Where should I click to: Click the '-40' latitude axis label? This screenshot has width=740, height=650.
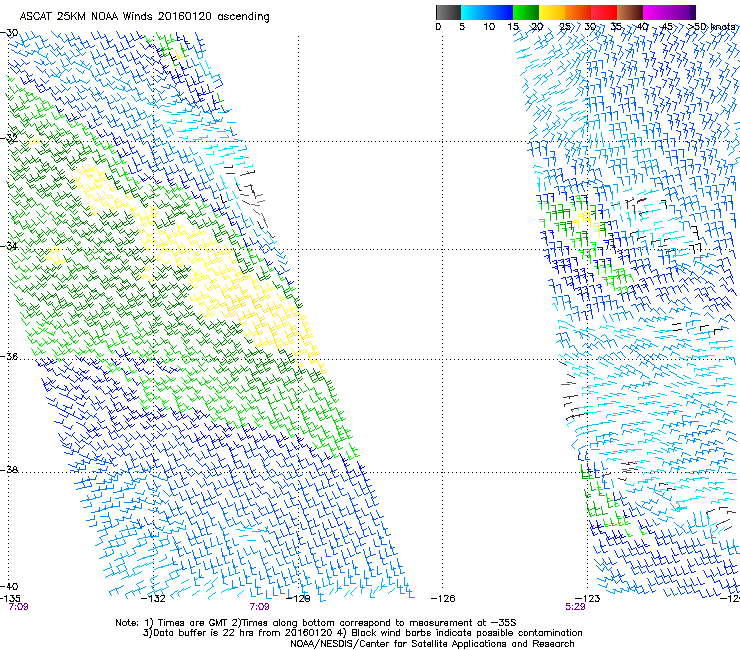click(x=10, y=586)
